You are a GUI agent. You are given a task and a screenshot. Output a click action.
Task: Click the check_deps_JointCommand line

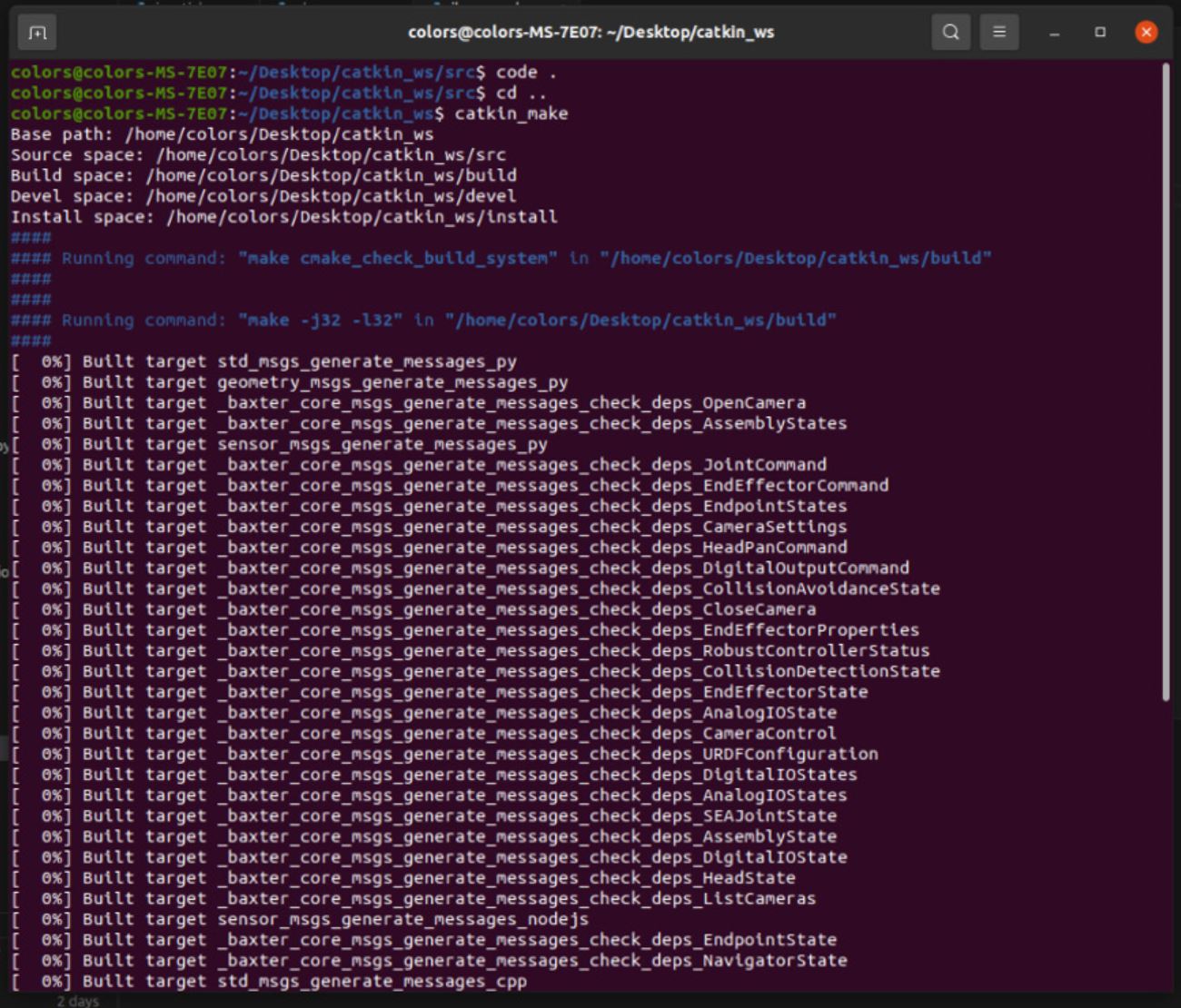pos(419,465)
